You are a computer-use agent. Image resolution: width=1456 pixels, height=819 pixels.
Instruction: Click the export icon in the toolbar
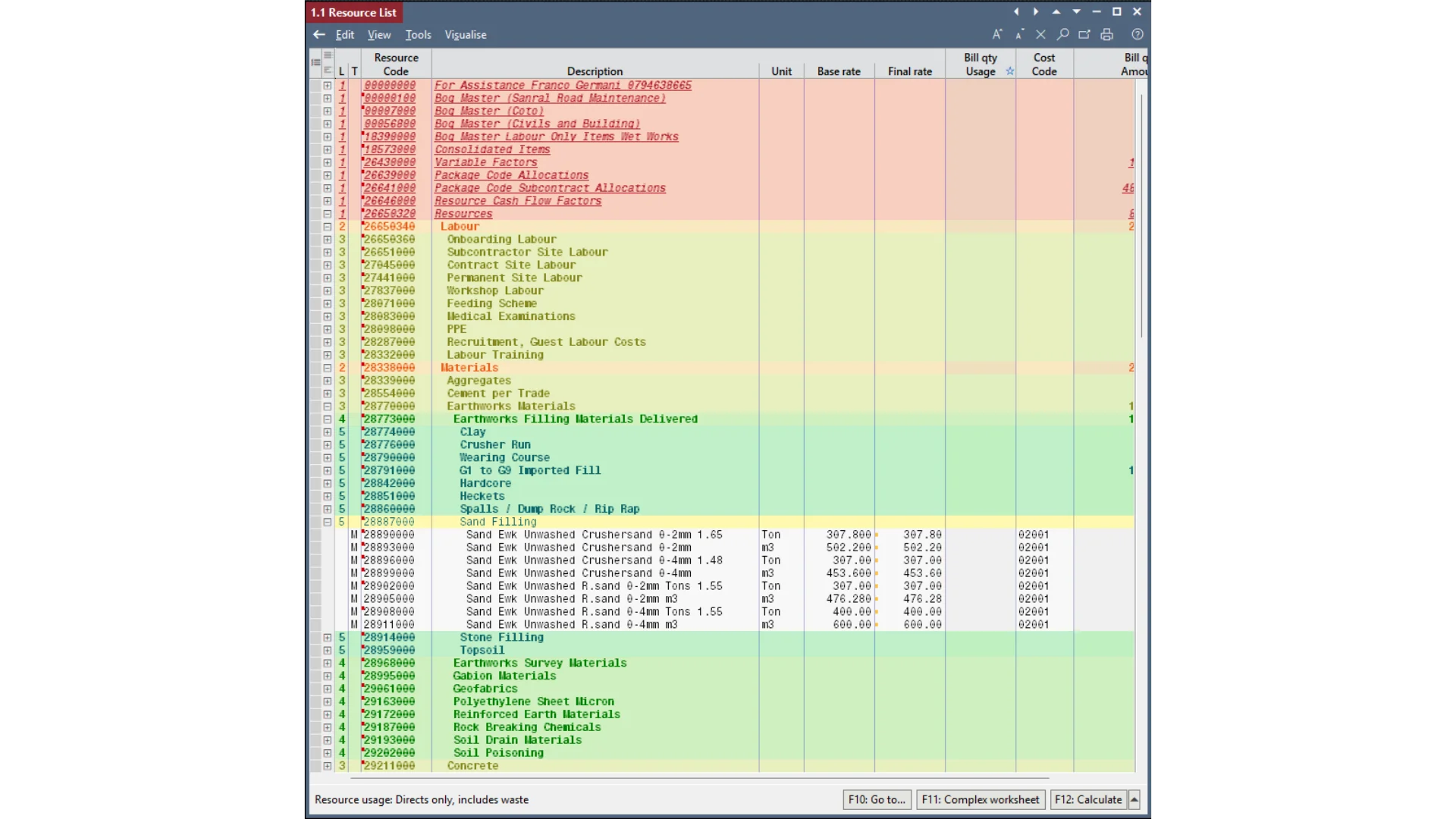pos(1084,35)
